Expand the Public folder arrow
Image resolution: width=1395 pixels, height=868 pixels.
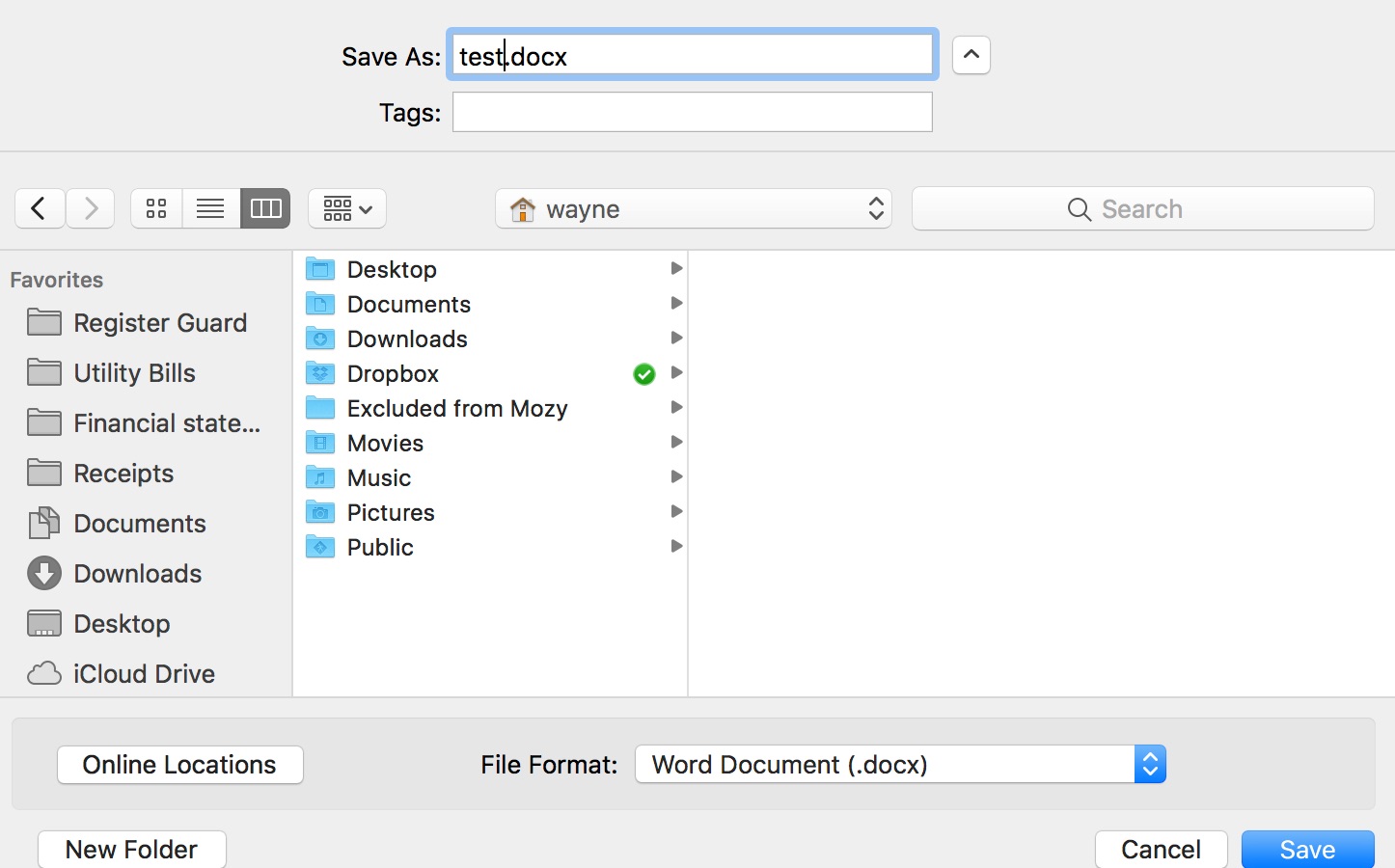[x=676, y=546]
